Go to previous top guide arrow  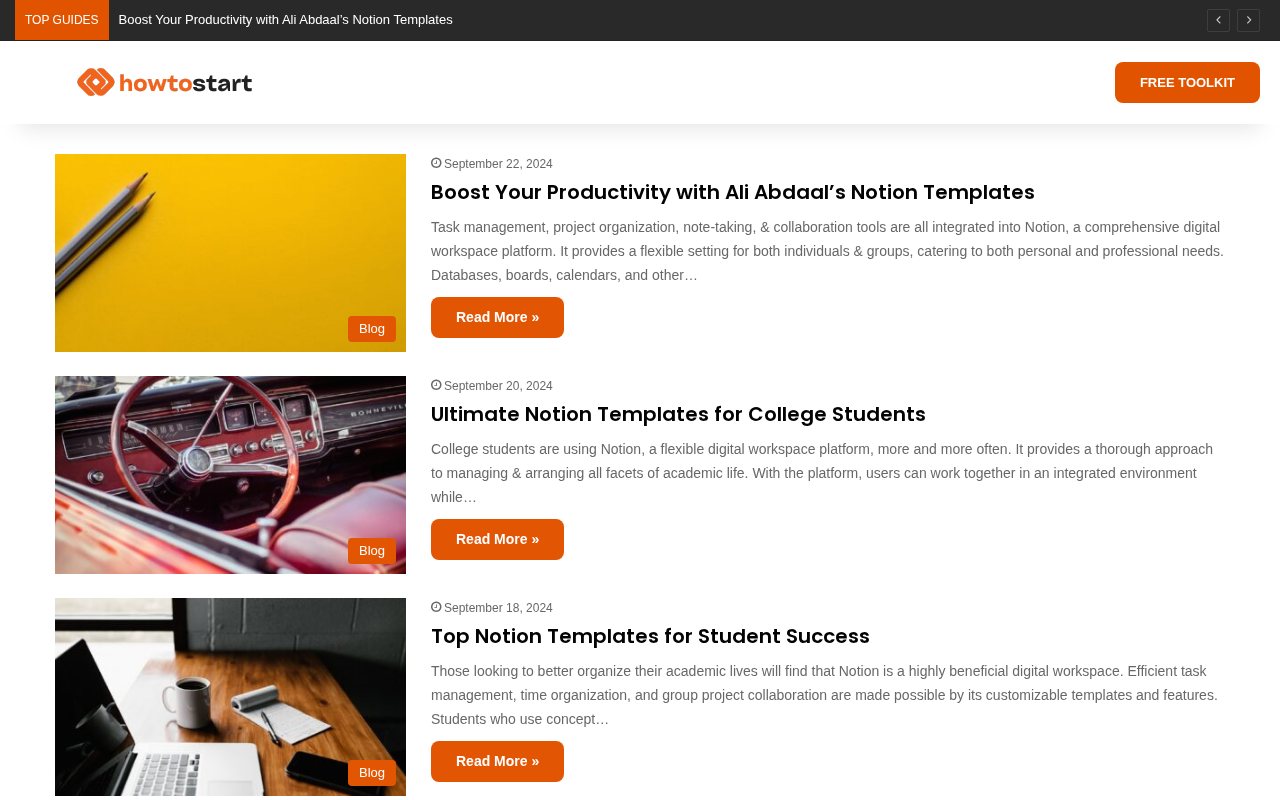(x=1218, y=20)
